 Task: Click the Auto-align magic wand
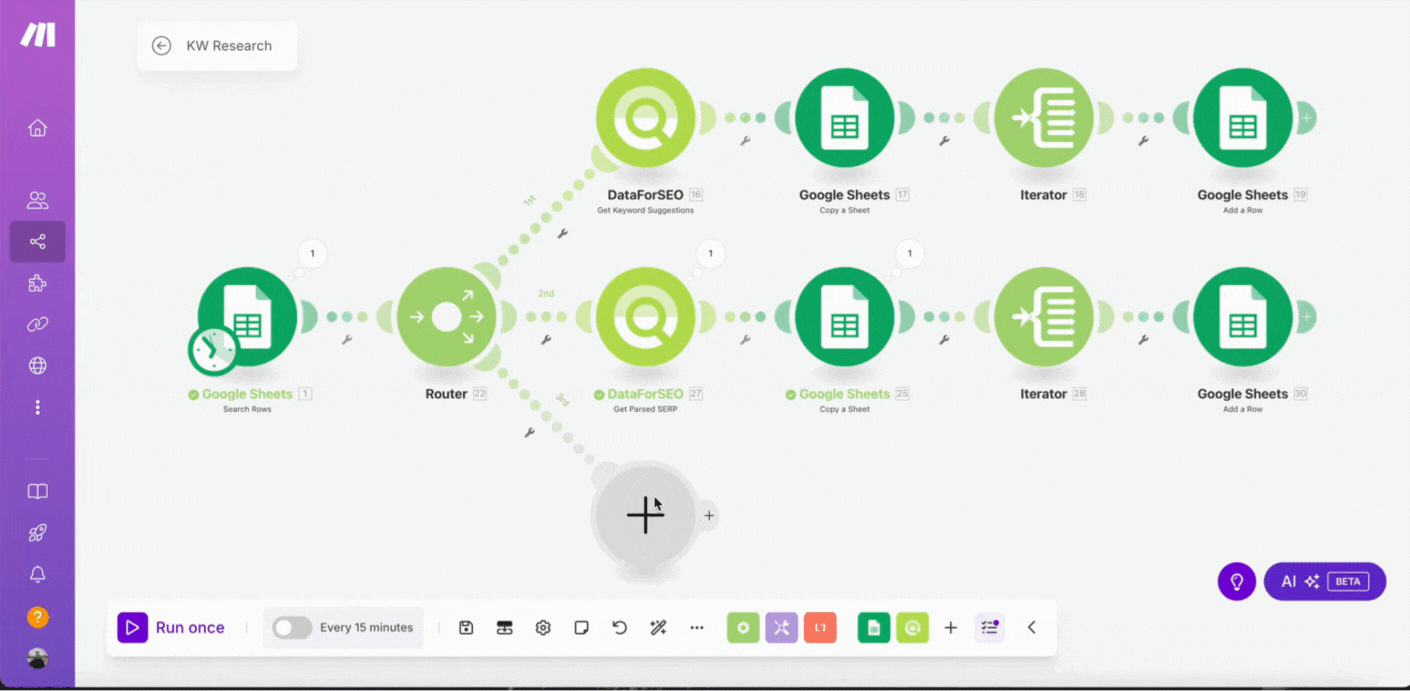pos(658,627)
